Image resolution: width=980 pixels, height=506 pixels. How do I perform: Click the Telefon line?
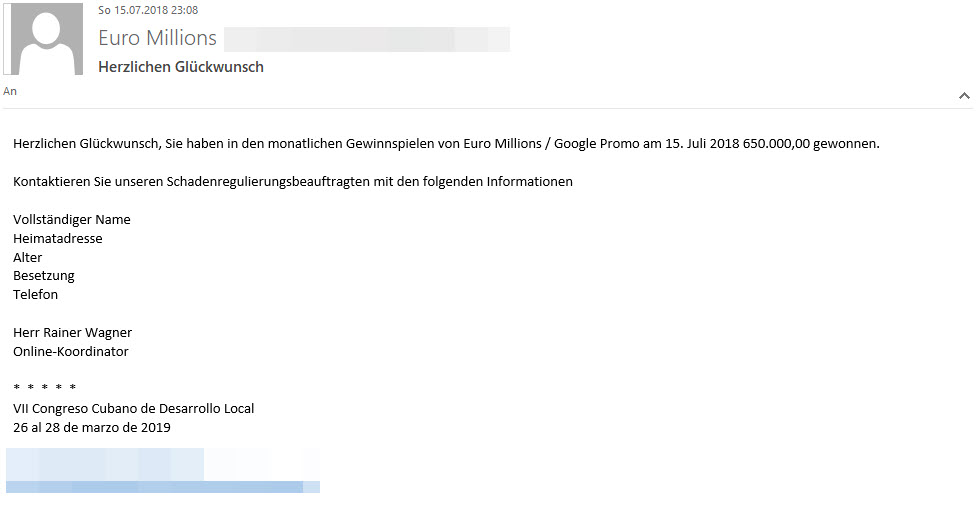coord(36,295)
